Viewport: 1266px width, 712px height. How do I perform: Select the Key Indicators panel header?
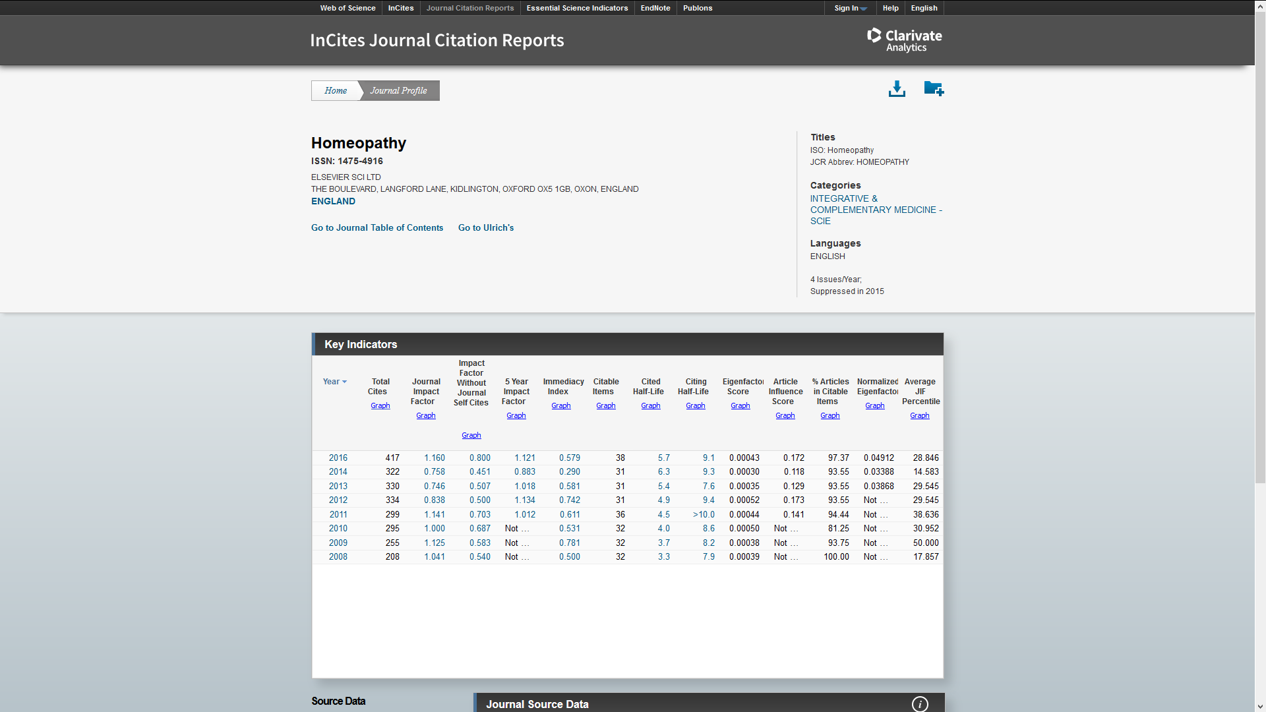click(x=628, y=344)
